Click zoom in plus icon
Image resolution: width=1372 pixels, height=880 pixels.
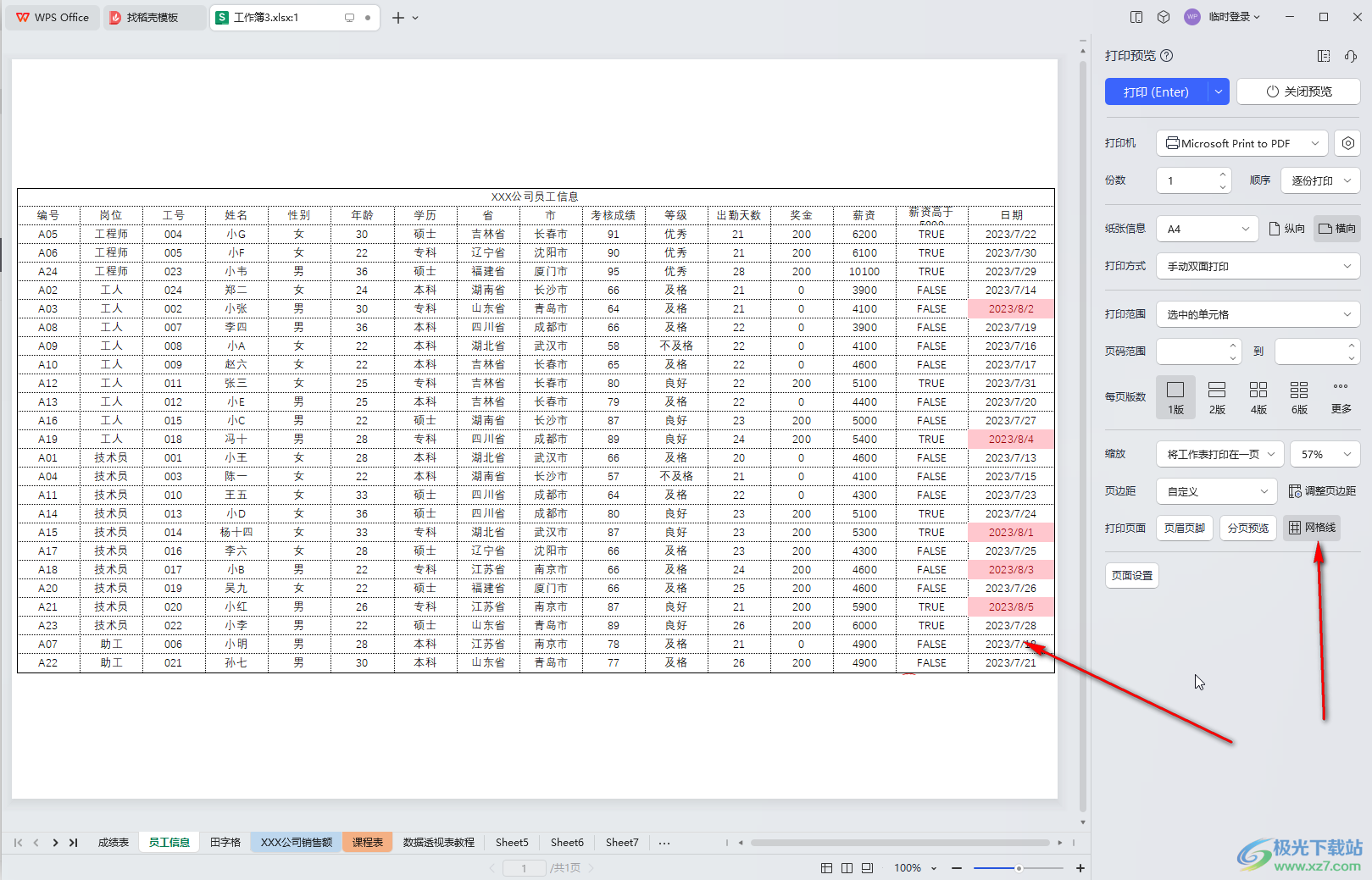pos(1080,868)
